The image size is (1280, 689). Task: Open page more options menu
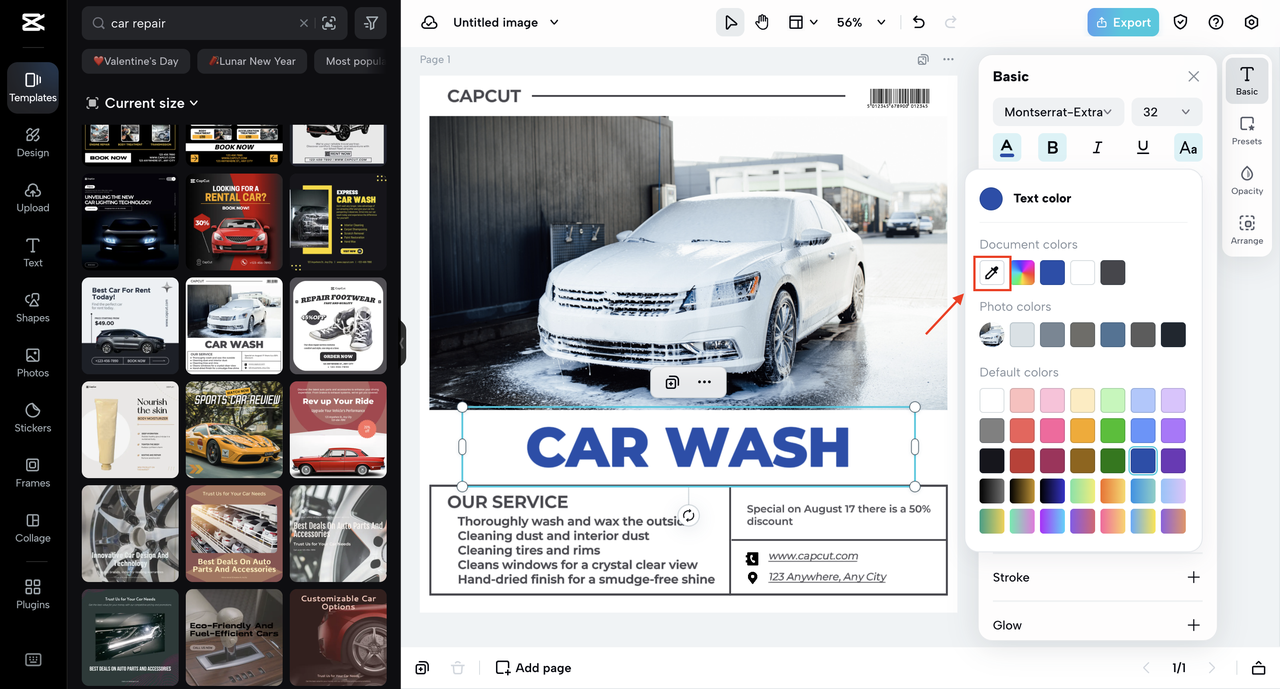(948, 60)
